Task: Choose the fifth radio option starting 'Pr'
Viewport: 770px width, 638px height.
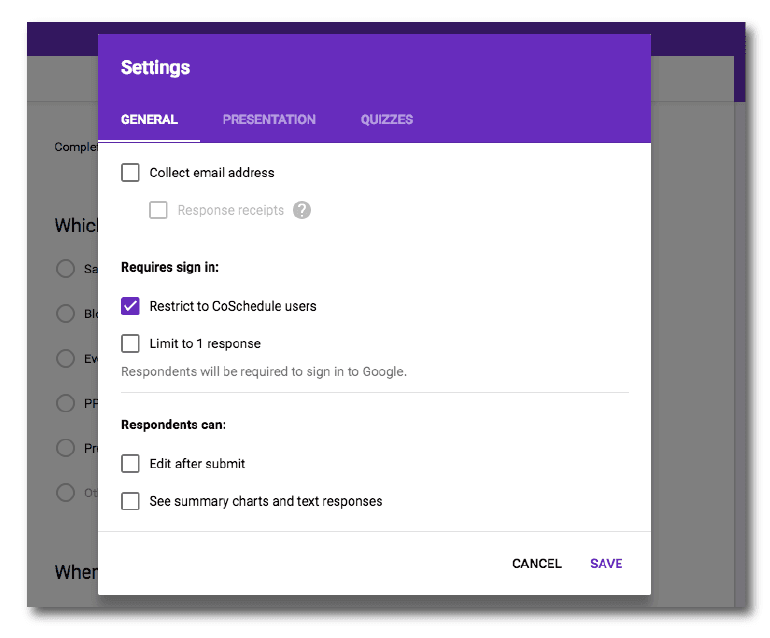Action: pos(66,448)
